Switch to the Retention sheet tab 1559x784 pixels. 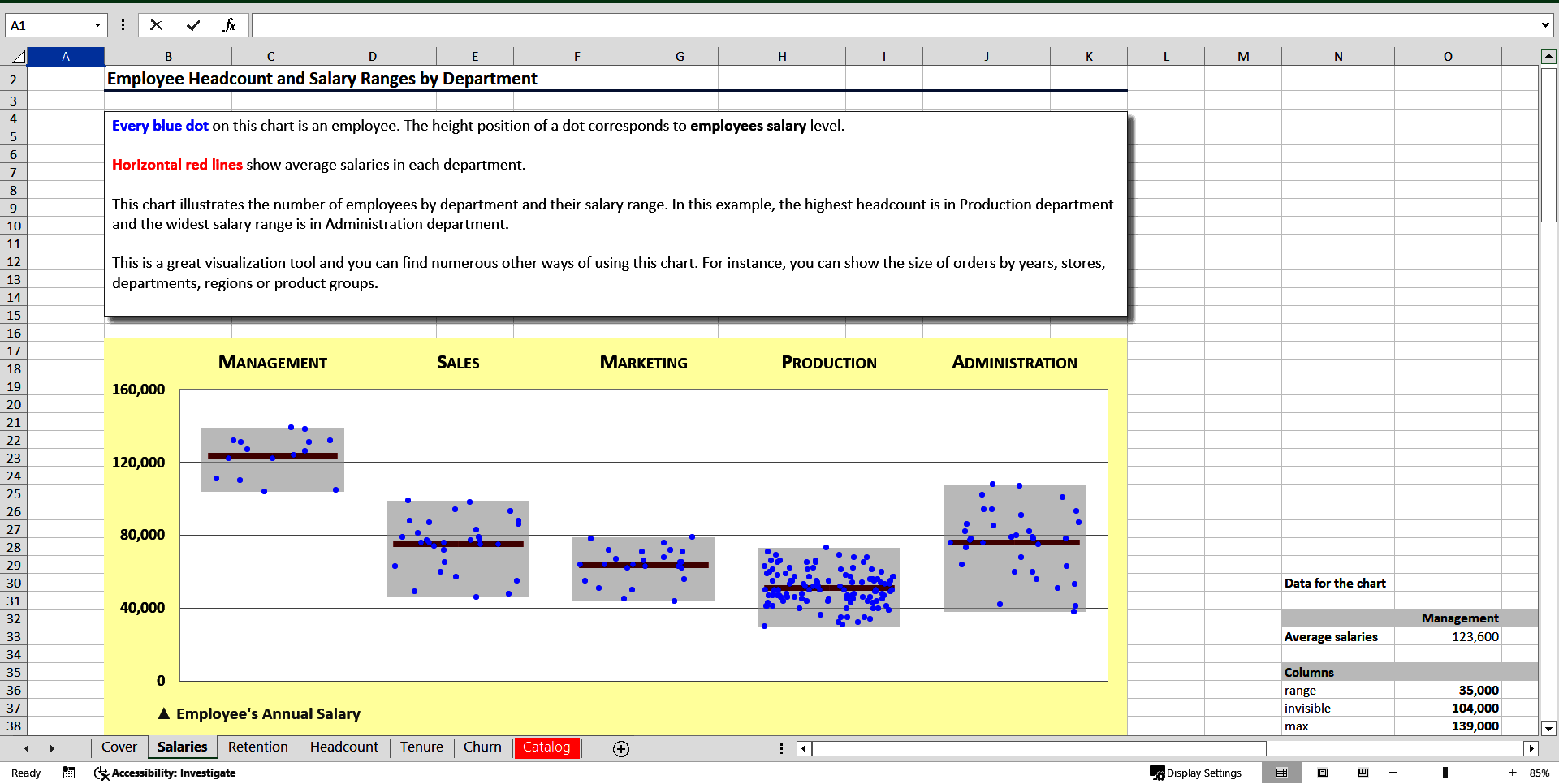[x=257, y=747]
